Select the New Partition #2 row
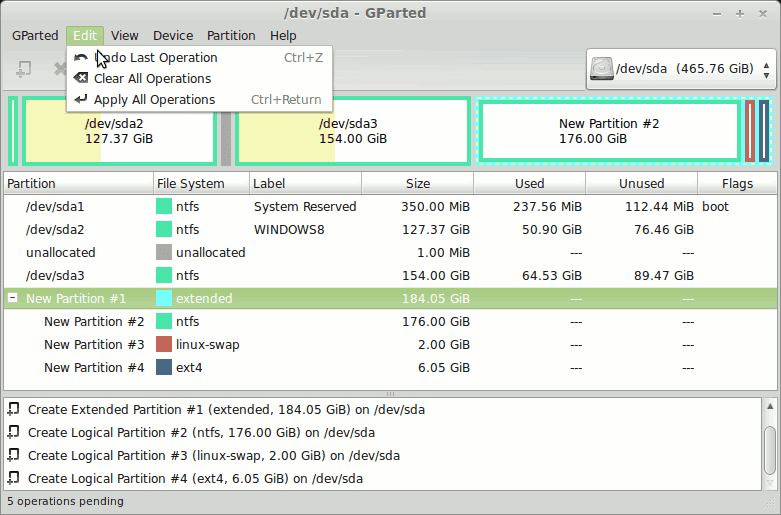Image resolution: width=781 pixels, height=515 pixels. pyautogui.click(x=390, y=321)
